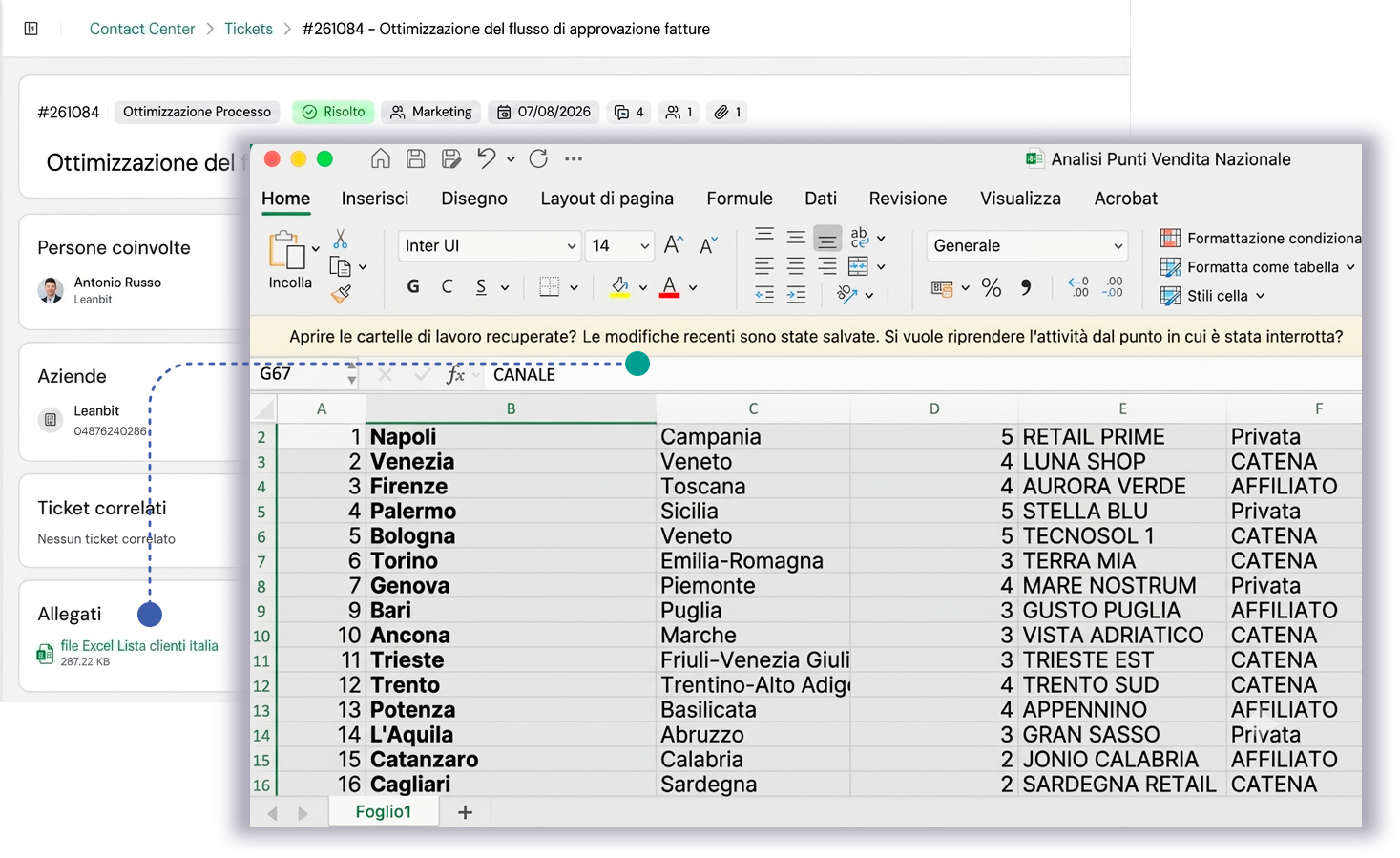Click Formattazione condizionale in the ribbon
This screenshot has width=1400, height=858.
[x=1260, y=238]
